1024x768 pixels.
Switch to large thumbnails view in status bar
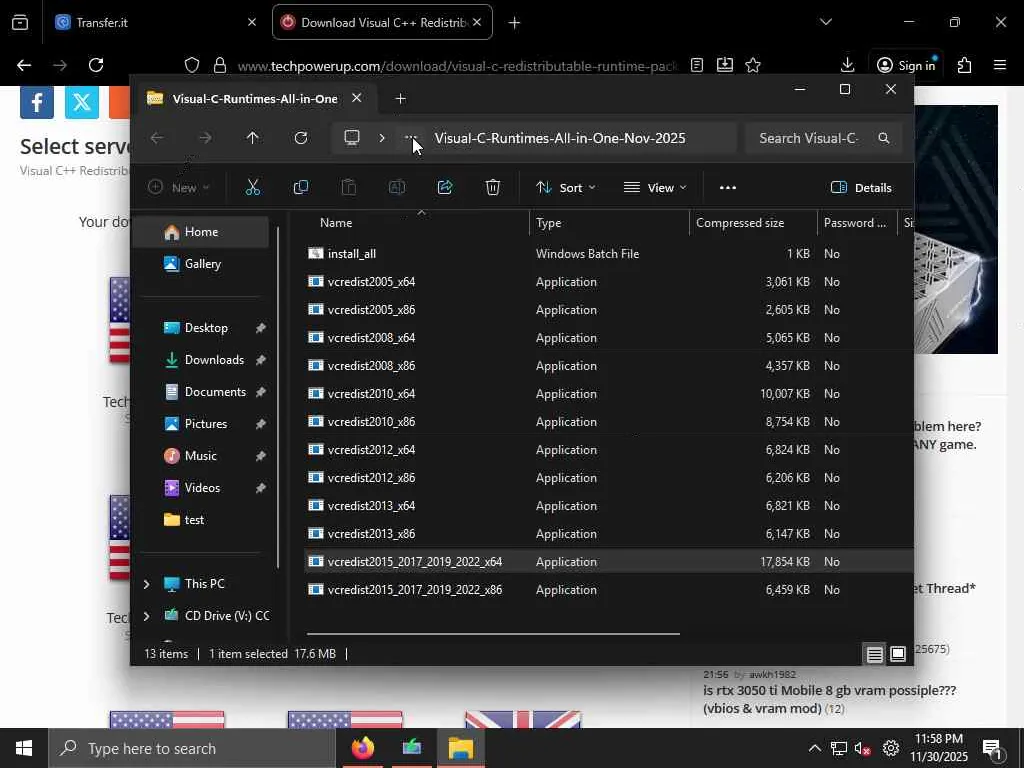tap(898, 654)
